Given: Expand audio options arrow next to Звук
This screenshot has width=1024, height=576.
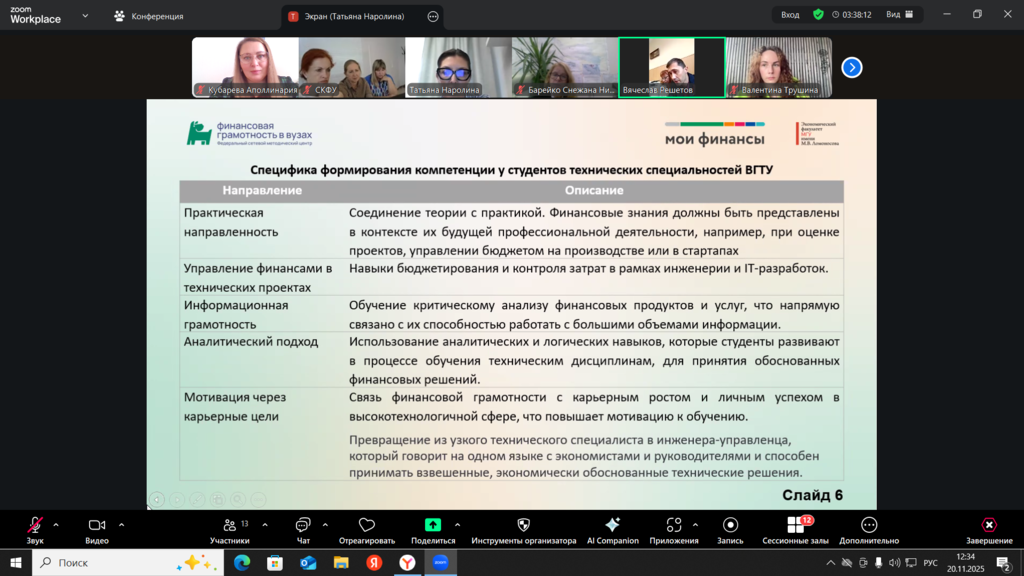Looking at the screenshot, I should [x=56, y=525].
